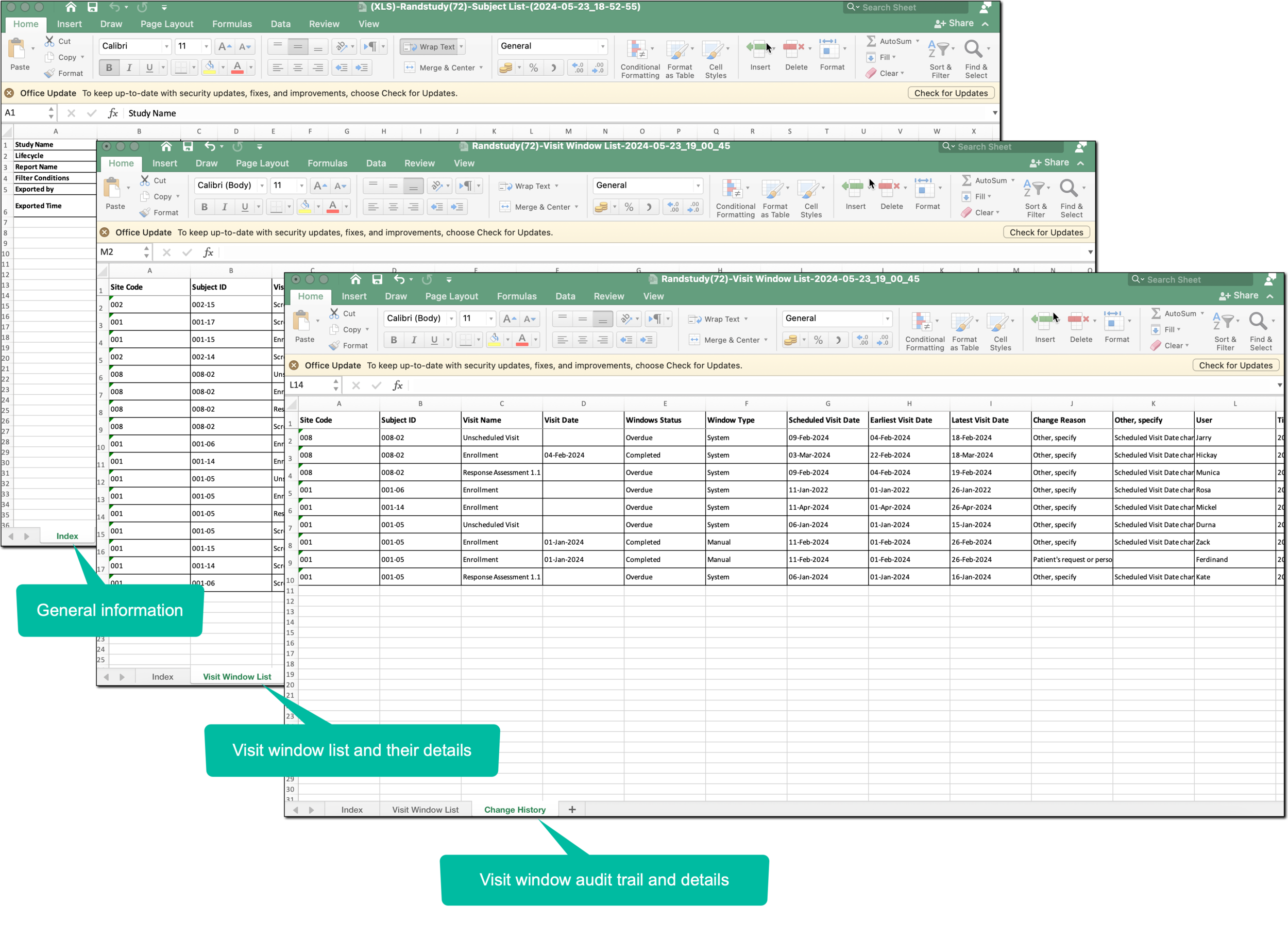Click the Cut scissors icon in the front window
This screenshot has width=1288, height=938.
334,313
